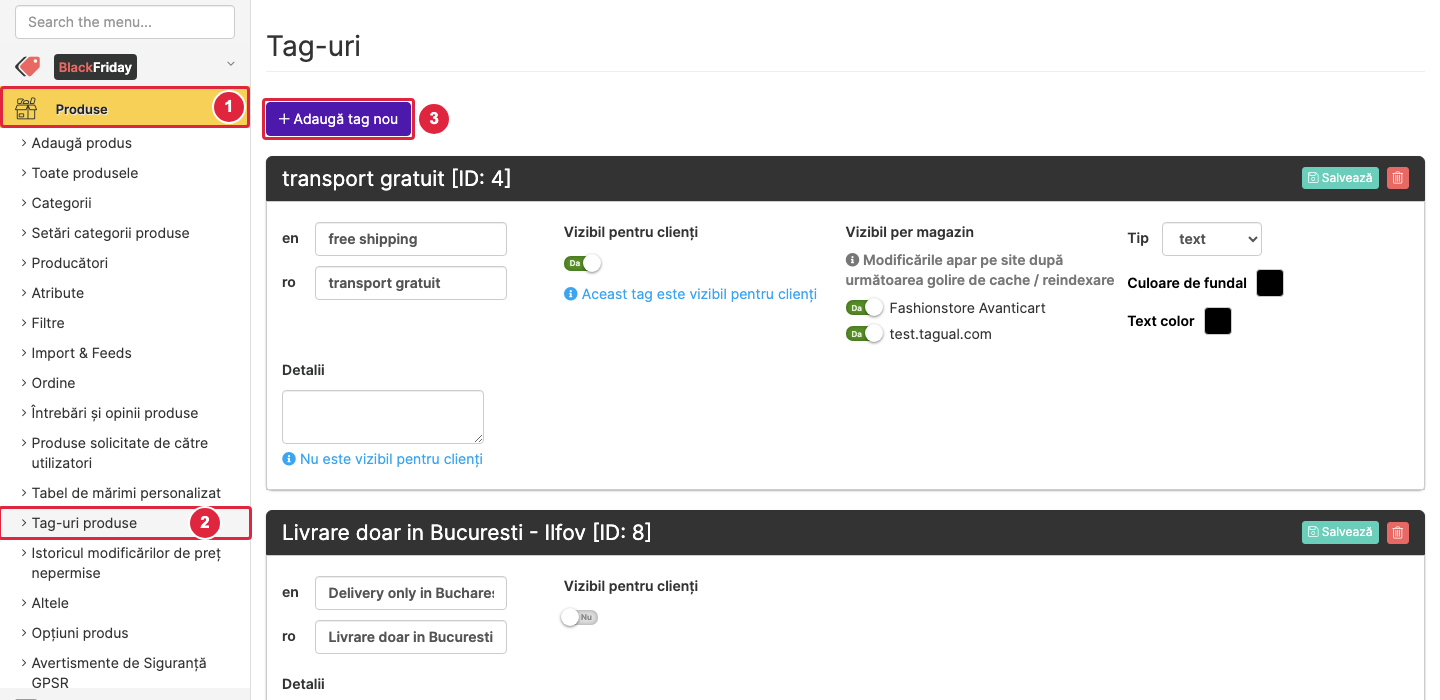Click the Search the menu field
This screenshot has height=700, width=1440.
125,22
